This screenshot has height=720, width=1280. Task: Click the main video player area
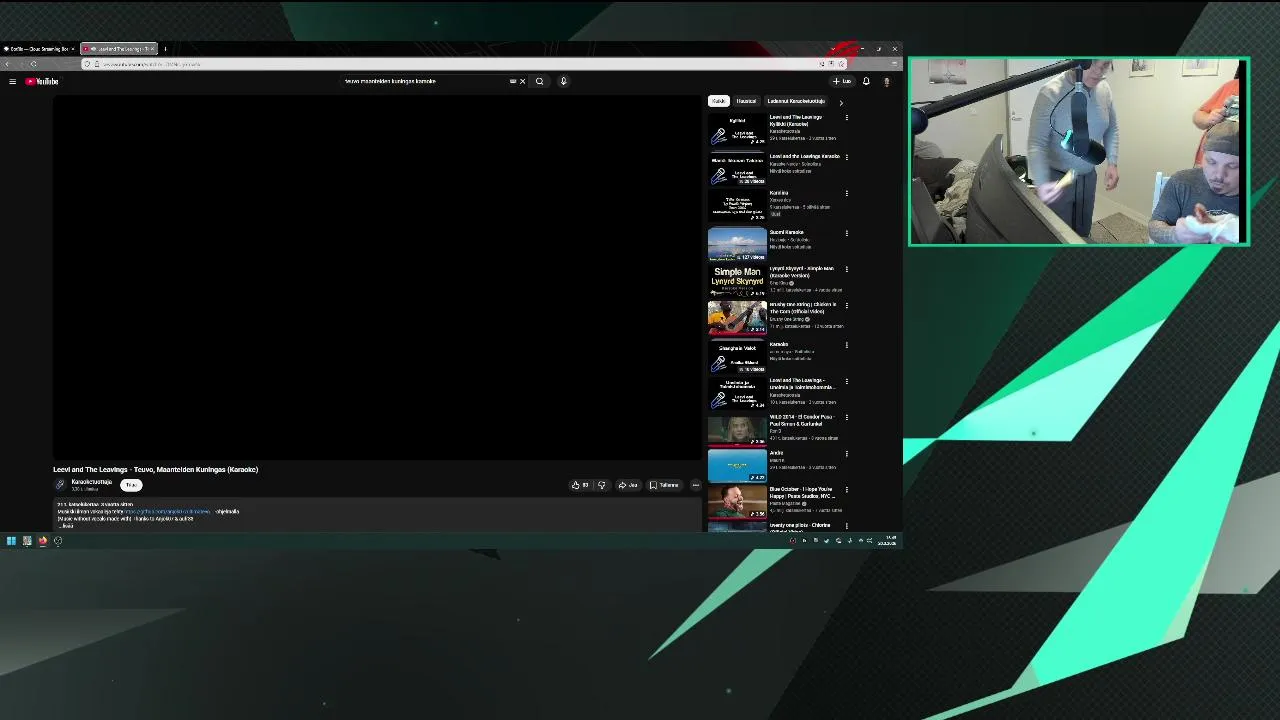(x=378, y=277)
